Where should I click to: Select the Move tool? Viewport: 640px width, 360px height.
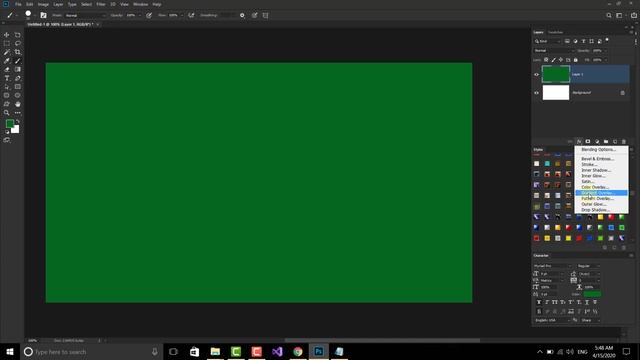(x=7, y=35)
